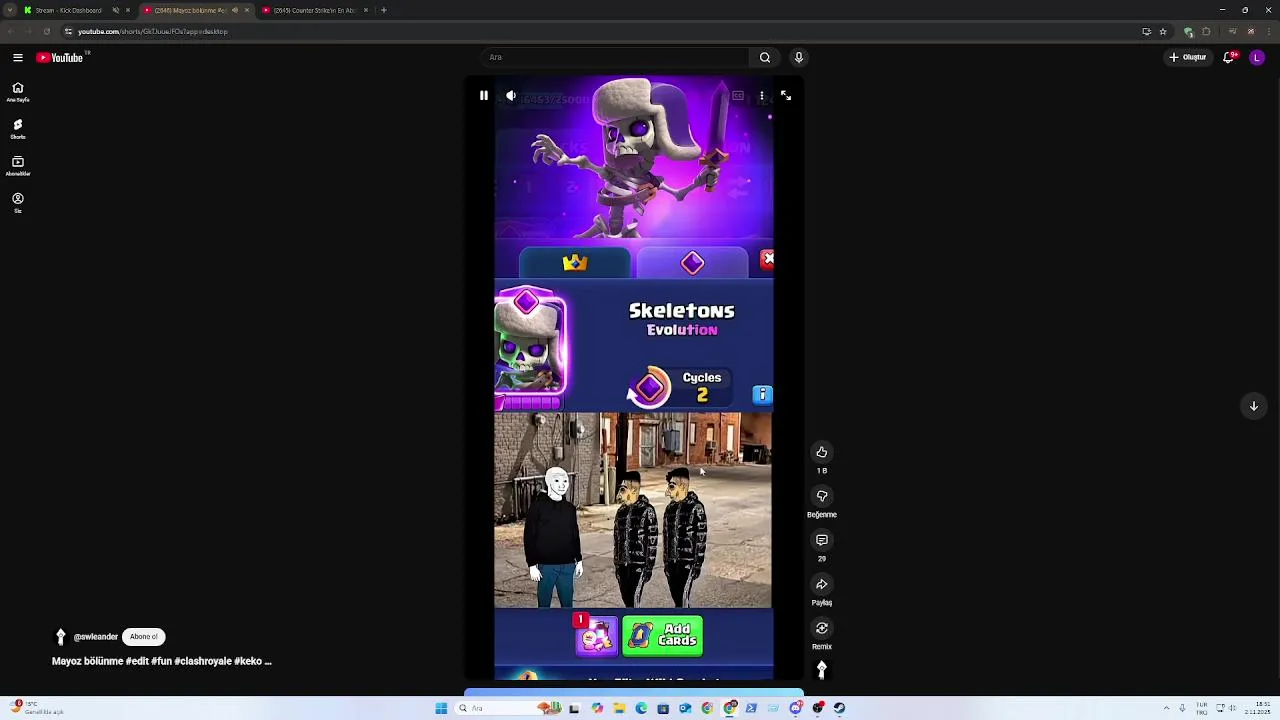Go to the YouTube home logo
This screenshot has width=1280, height=720.
[60, 58]
